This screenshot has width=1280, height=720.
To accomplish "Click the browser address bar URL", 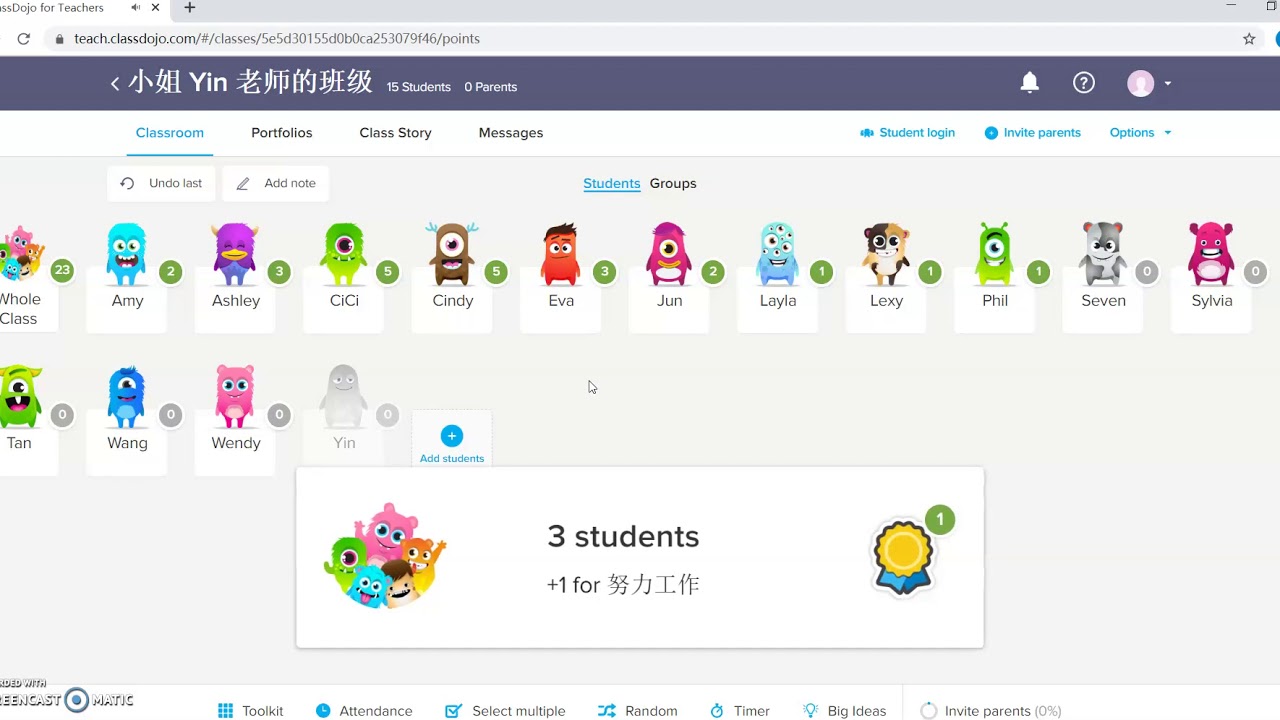I will point(277,39).
